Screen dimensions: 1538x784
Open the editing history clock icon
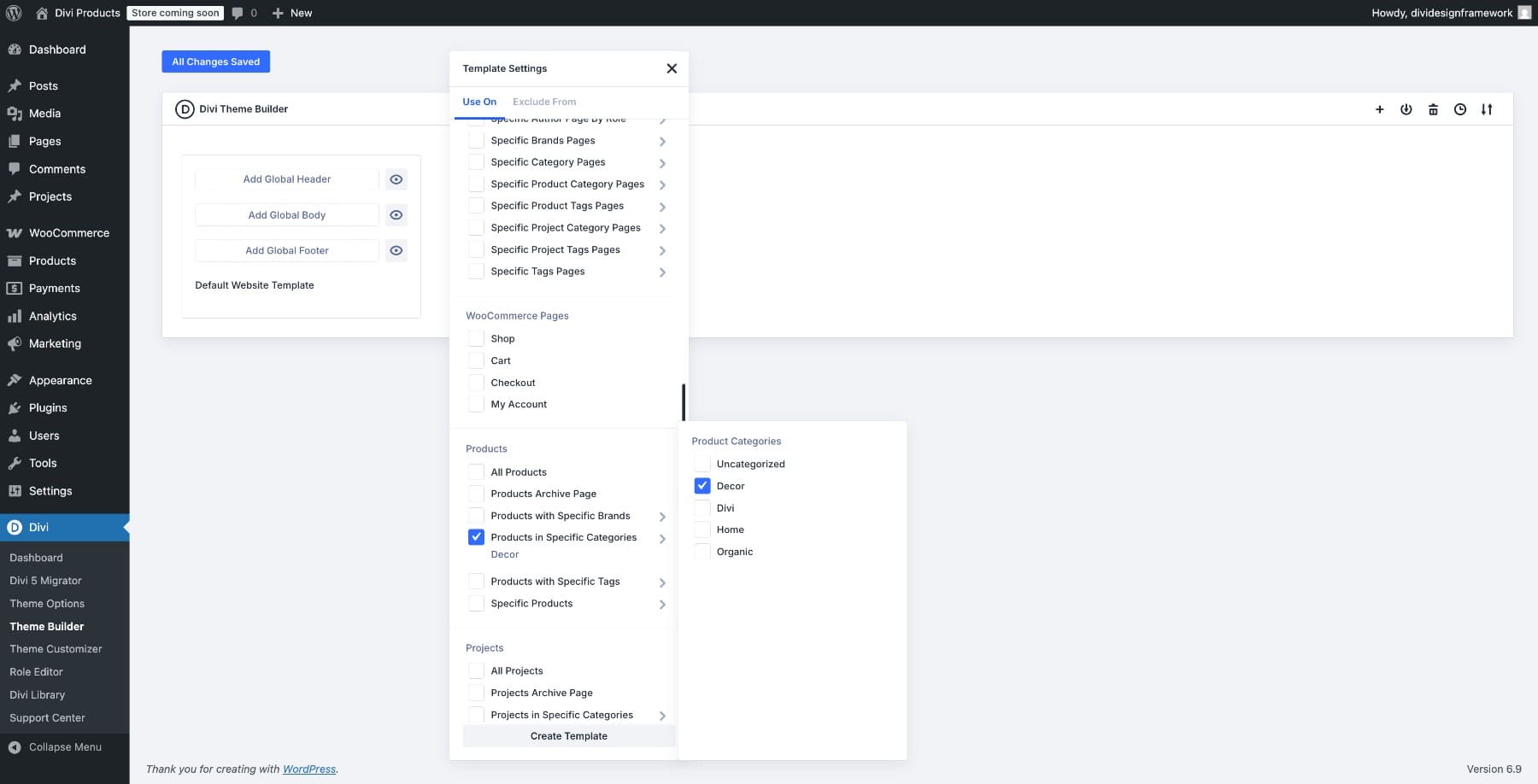1460,109
